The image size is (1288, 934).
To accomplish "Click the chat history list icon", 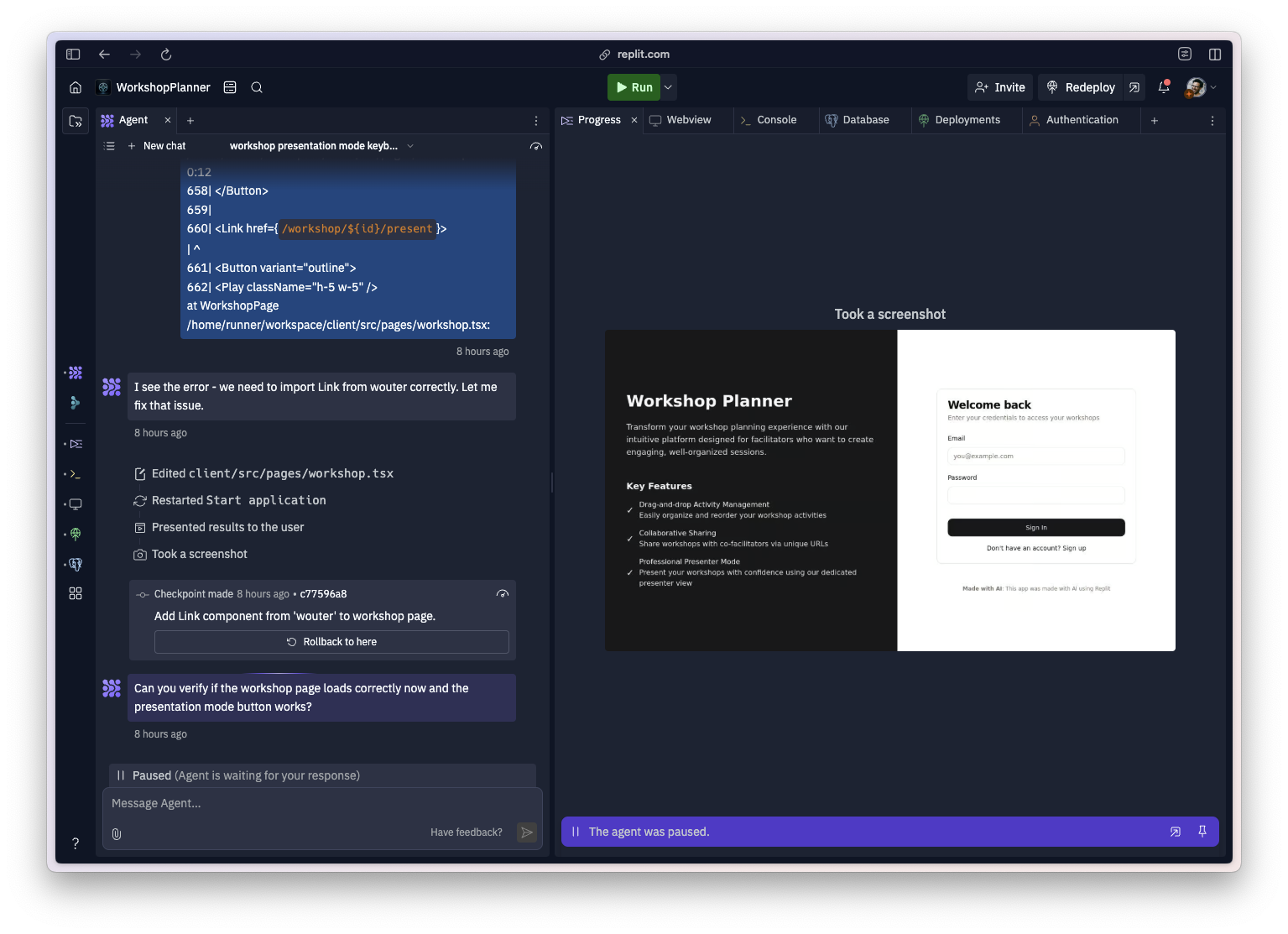I will pyautogui.click(x=109, y=146).
